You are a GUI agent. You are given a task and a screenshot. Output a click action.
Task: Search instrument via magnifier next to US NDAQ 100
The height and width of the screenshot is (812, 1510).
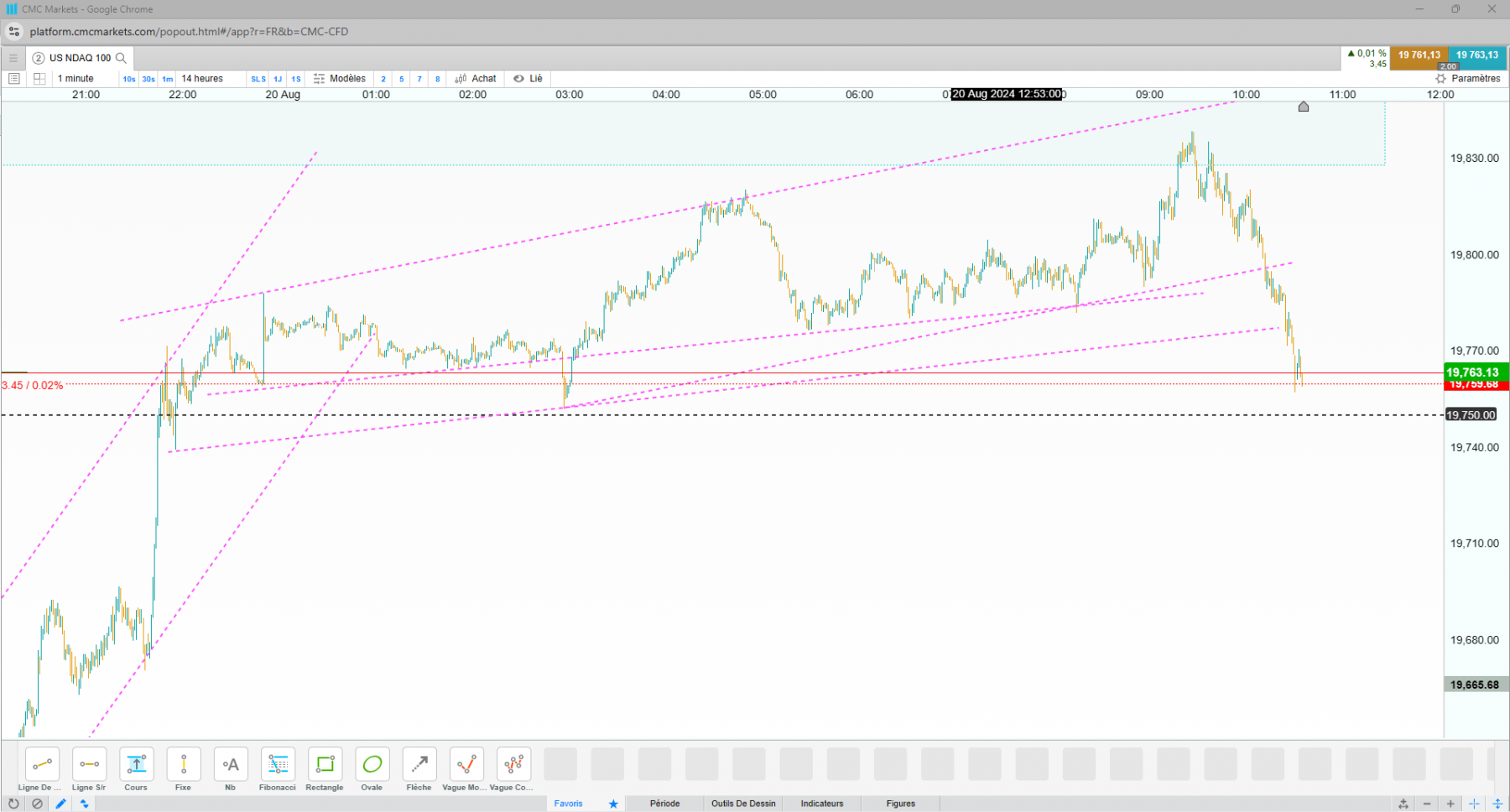[x=121, y=58]
